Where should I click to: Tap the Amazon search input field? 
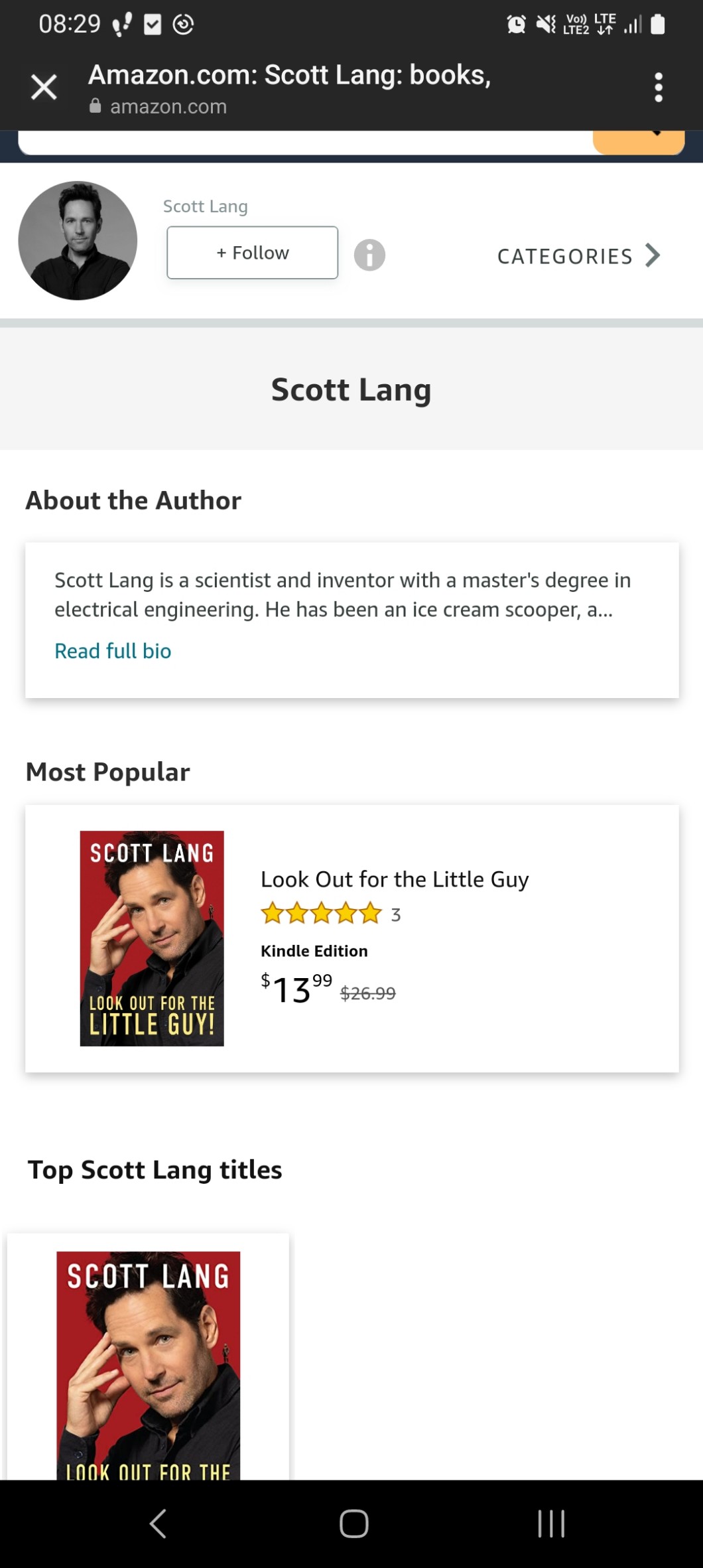pos(305,141)
